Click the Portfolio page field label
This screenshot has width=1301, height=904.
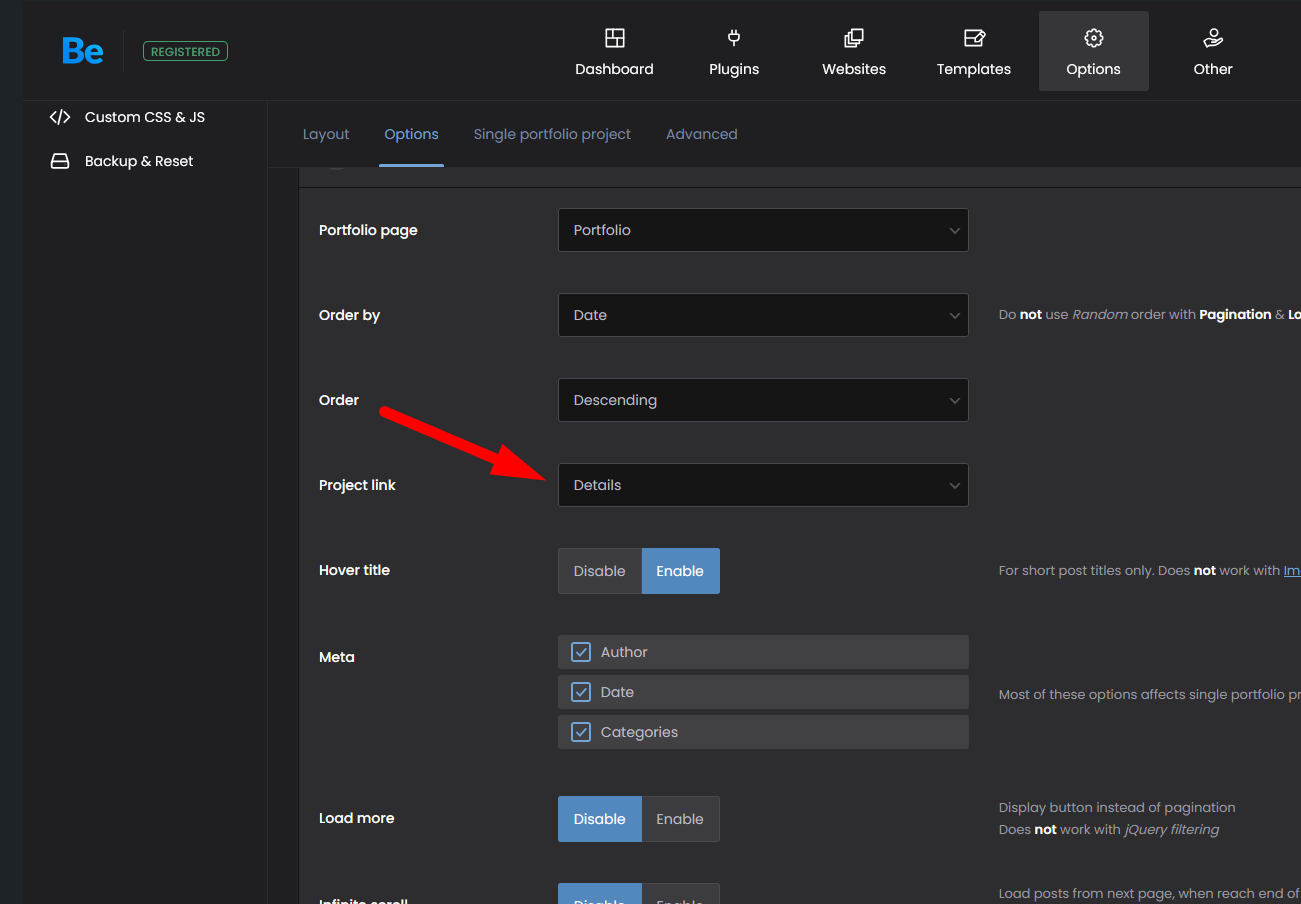tap(368, 230)
